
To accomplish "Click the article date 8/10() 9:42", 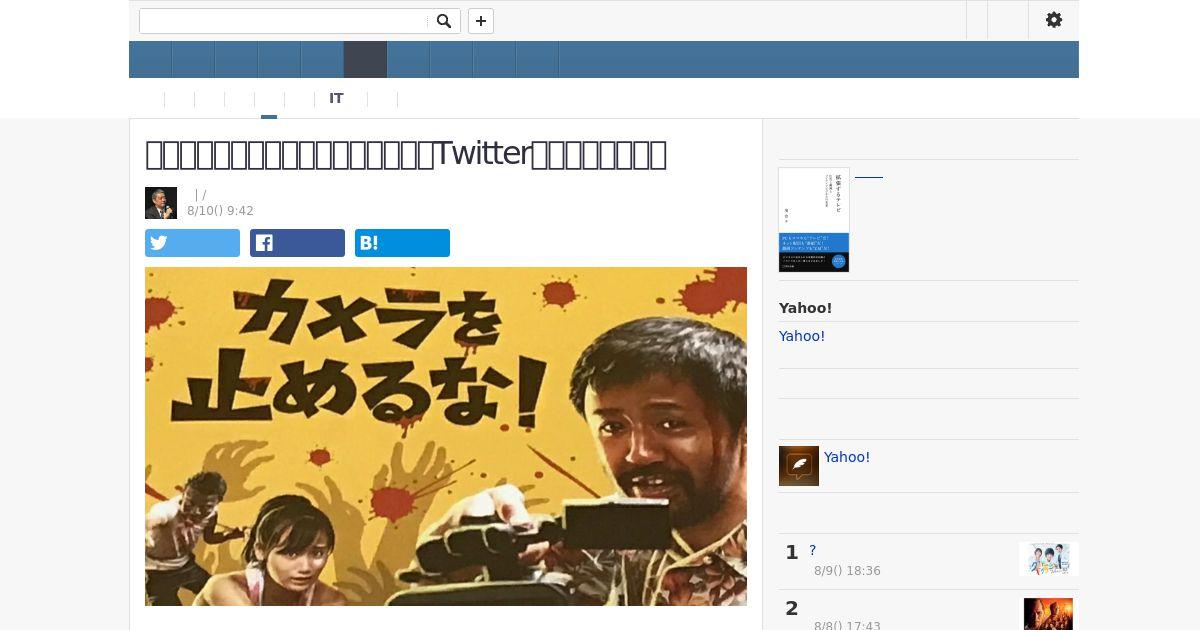I will tap(220, 211).
